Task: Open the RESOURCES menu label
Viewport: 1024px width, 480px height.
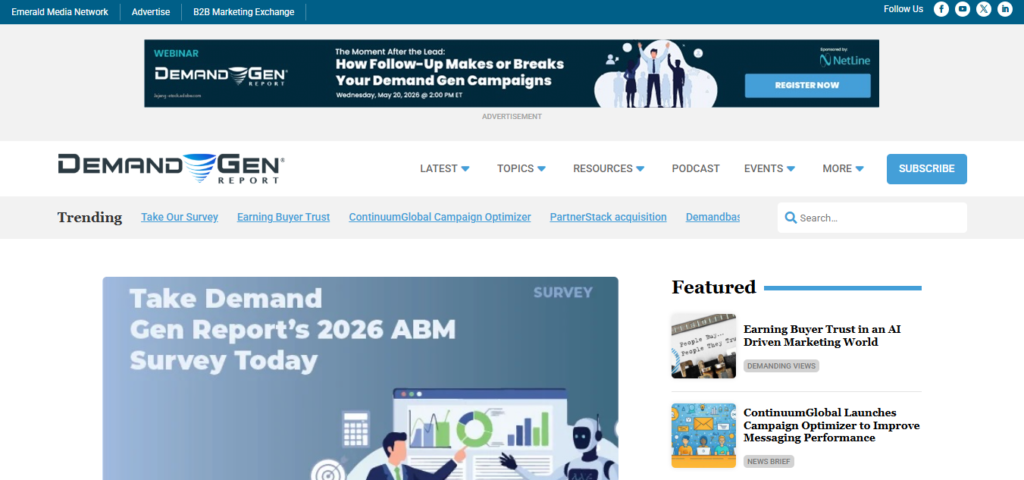Action: click(603, 168)
